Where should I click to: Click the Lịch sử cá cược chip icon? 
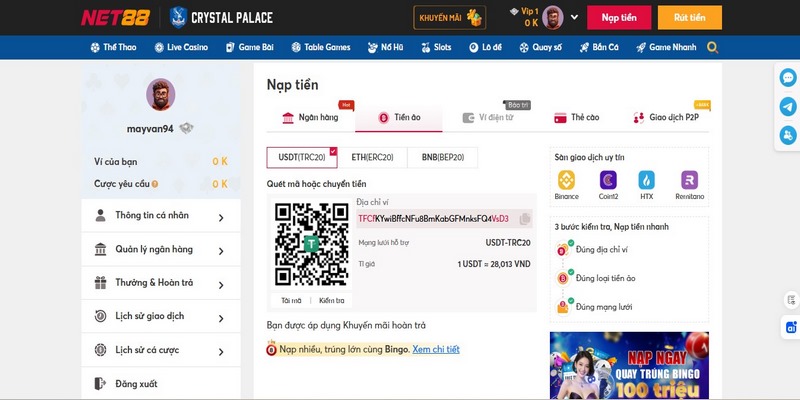point(101,349)
